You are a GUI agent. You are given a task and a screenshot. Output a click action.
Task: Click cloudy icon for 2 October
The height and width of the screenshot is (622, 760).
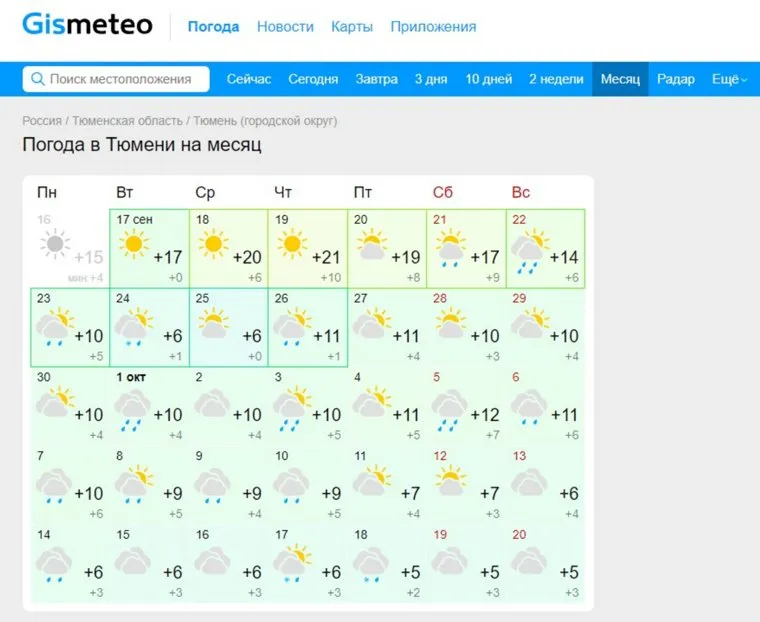(211, 404)
